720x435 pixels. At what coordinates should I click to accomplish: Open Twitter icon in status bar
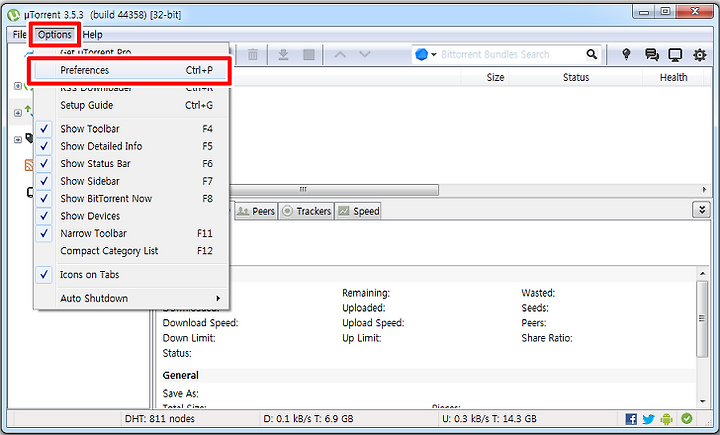[648, 419]
